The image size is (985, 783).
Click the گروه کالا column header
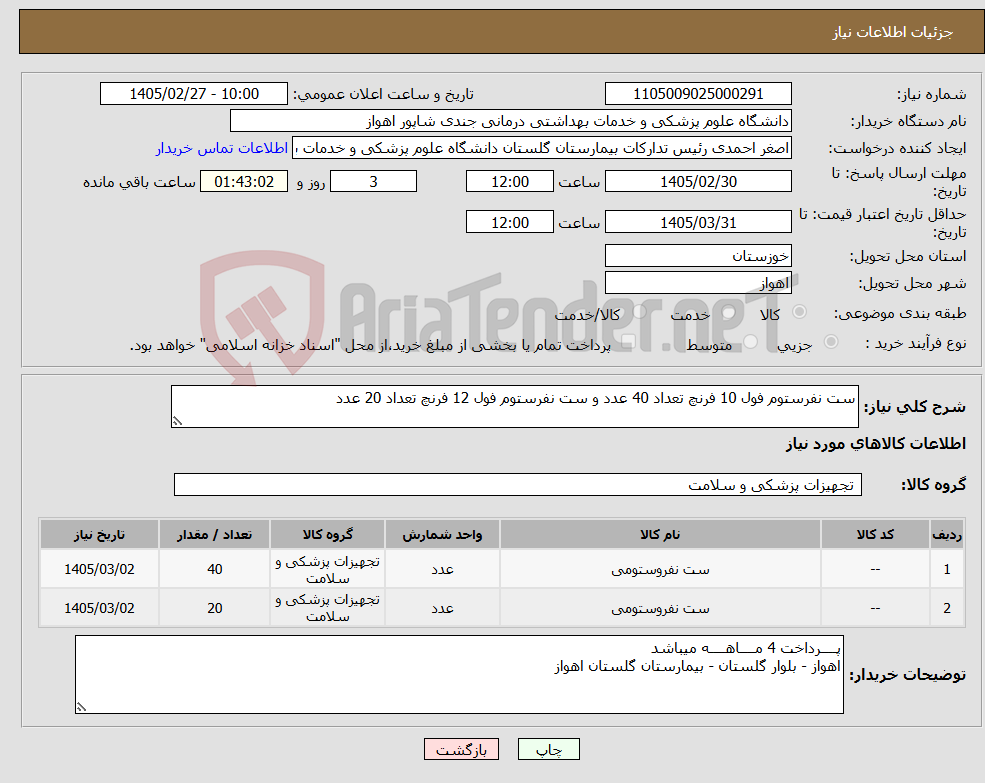click(327, 535)
